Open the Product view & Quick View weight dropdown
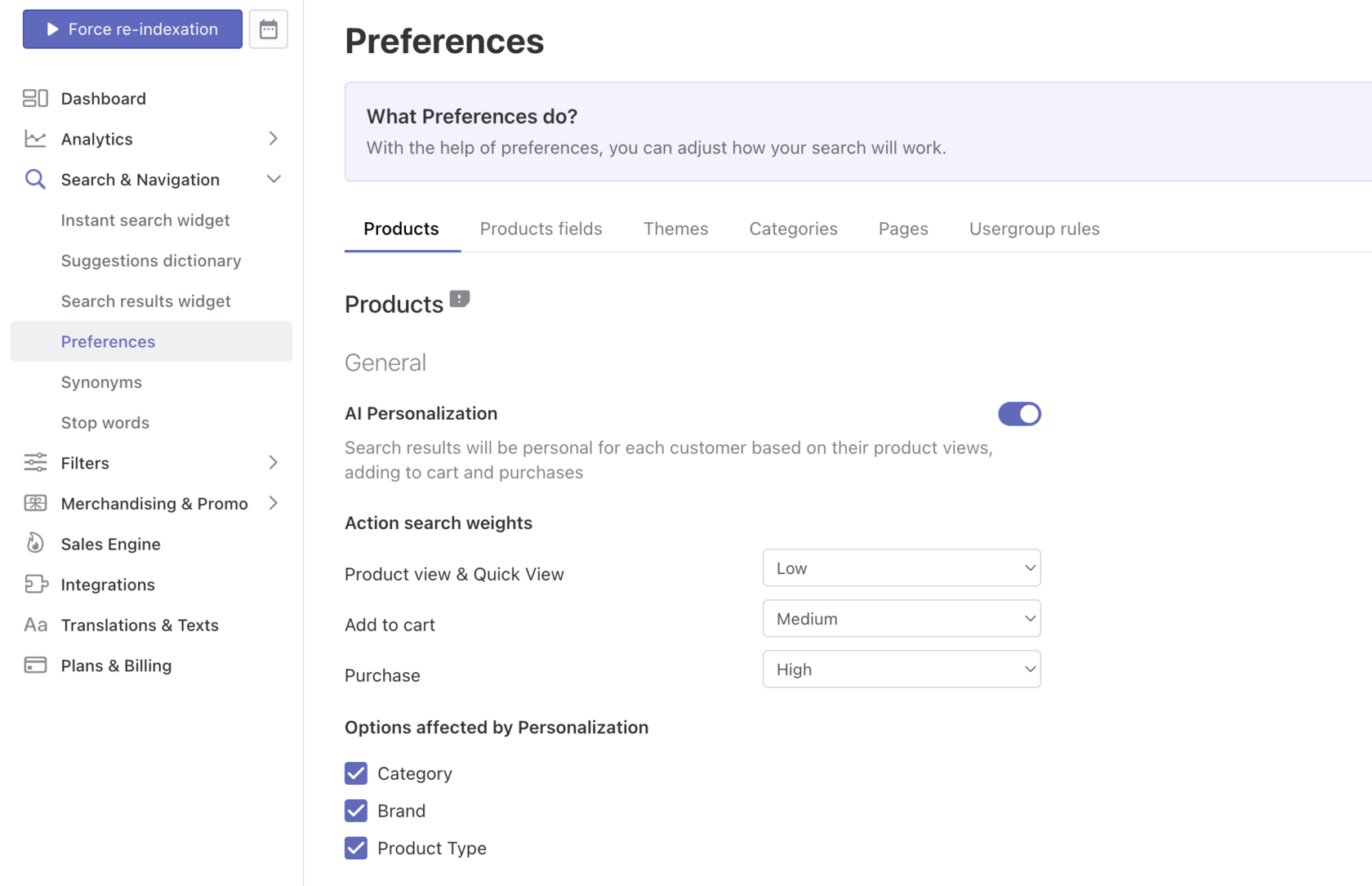This screenshot has width=1372, height=886. pos(901,568)
